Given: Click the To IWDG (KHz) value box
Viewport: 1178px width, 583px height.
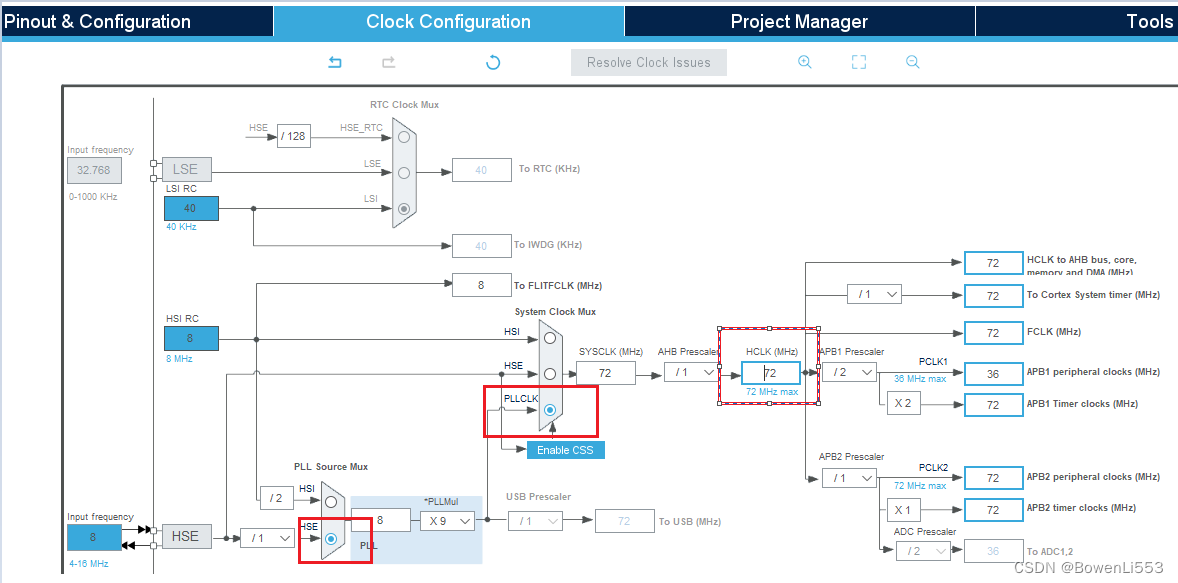Looking at the screenshot, I should pyautogui.click(x=482, y=246).
